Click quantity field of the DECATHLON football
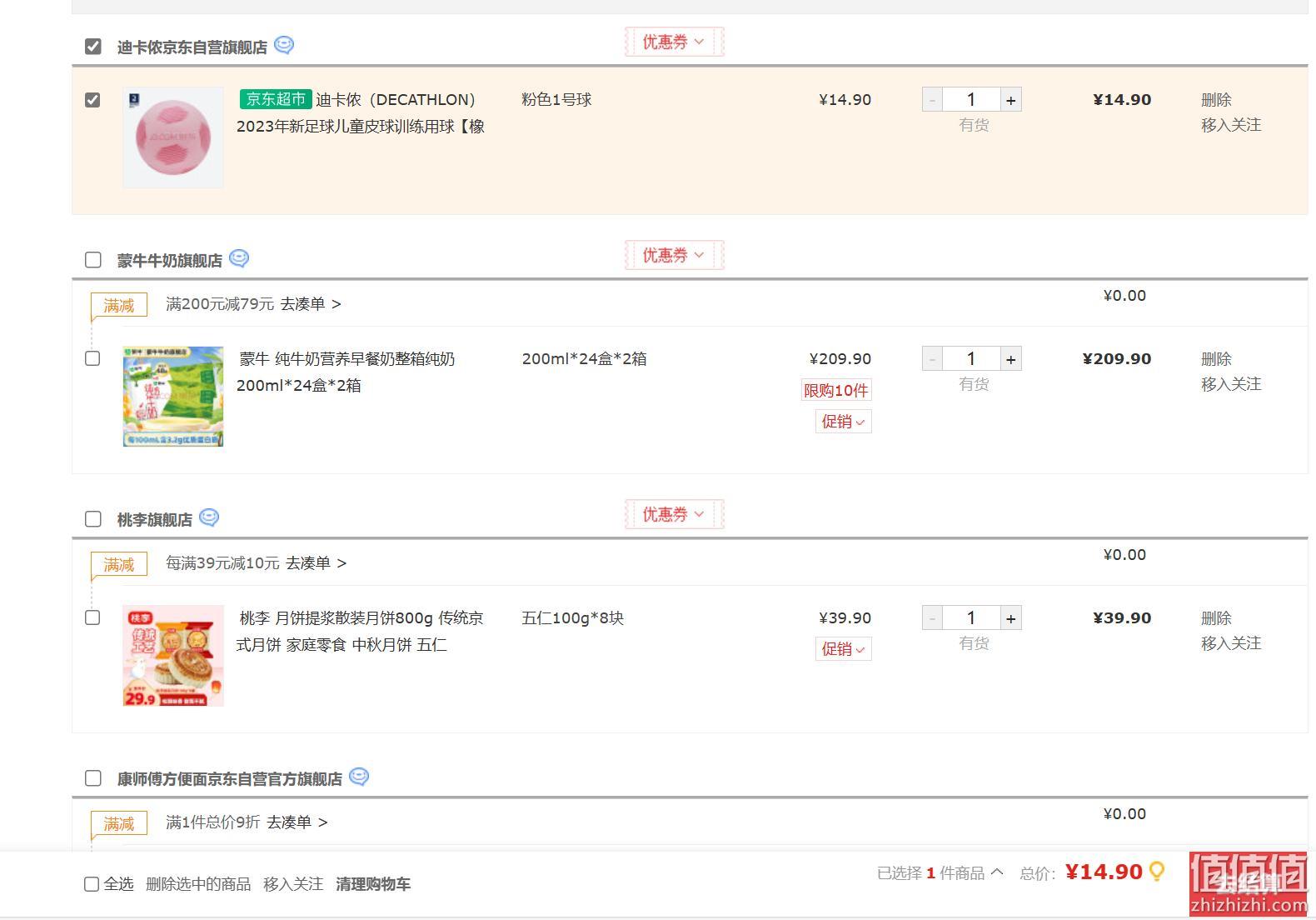Image resolution: width=1316 pixels, height=920 pixels. pos(971,100)
